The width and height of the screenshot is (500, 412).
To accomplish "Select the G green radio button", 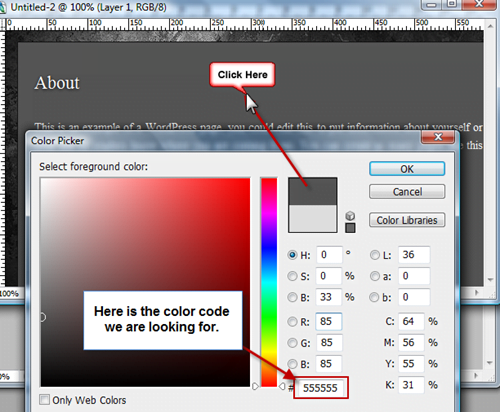I will [x=292, y=343].
